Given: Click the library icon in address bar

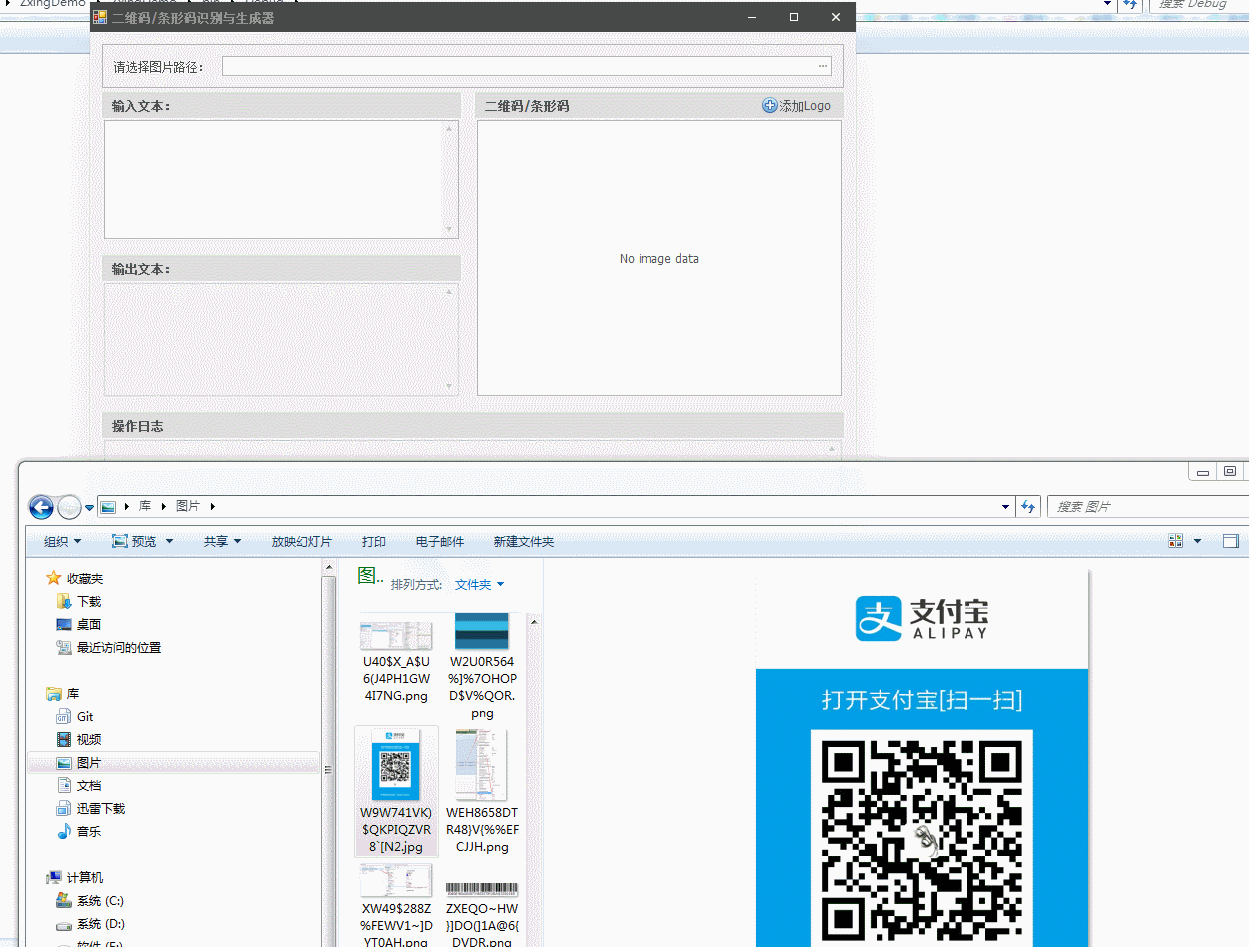Looking at the screenshot, I should 108,507.
